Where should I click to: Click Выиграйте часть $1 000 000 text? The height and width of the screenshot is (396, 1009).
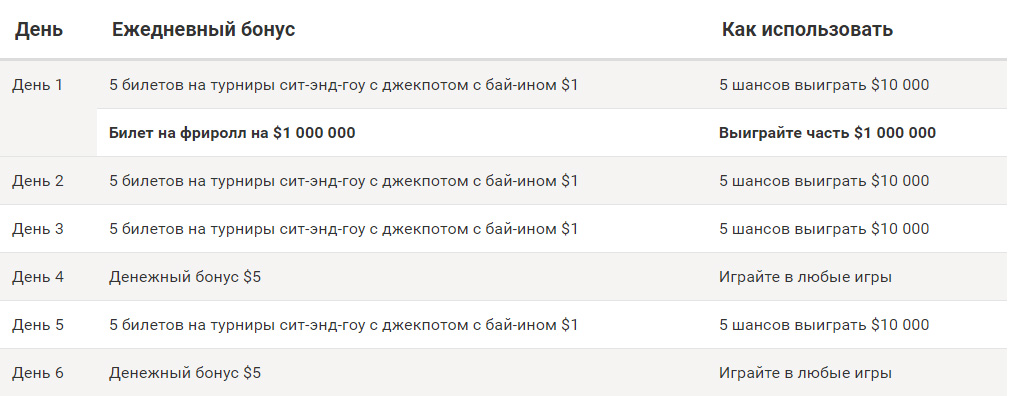[x=827, y=133]
